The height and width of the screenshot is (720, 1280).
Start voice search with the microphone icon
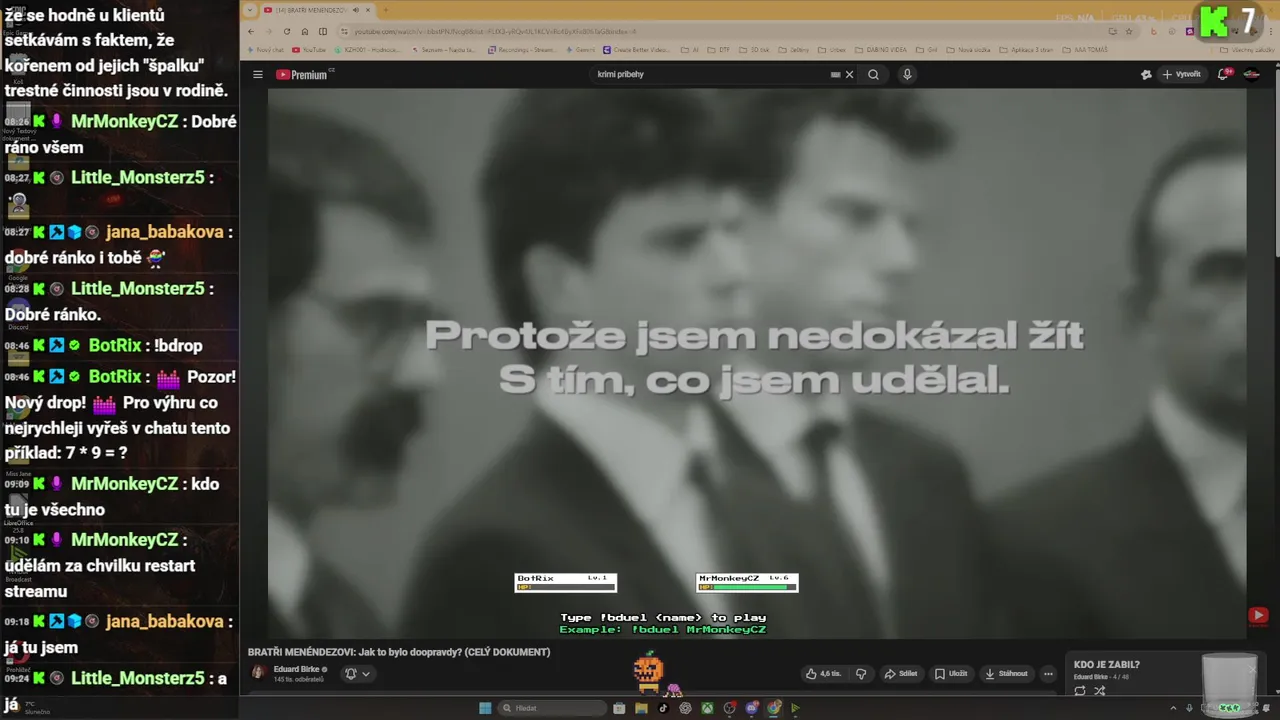907,74
